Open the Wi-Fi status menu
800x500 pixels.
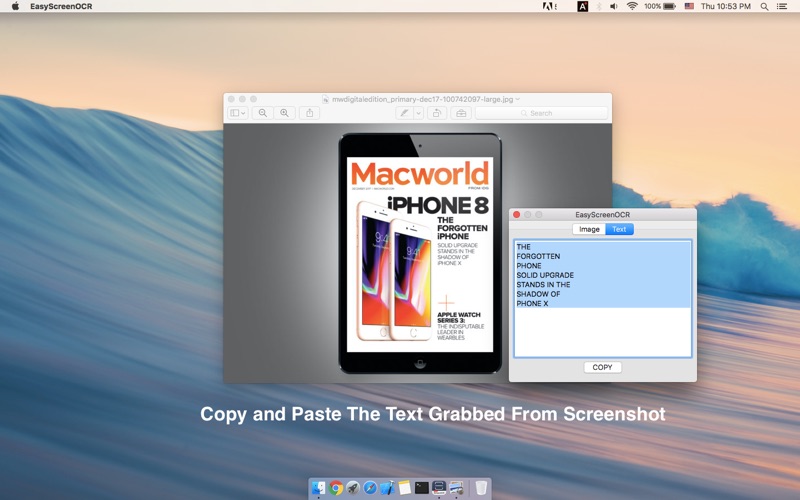tap(632, 6)
